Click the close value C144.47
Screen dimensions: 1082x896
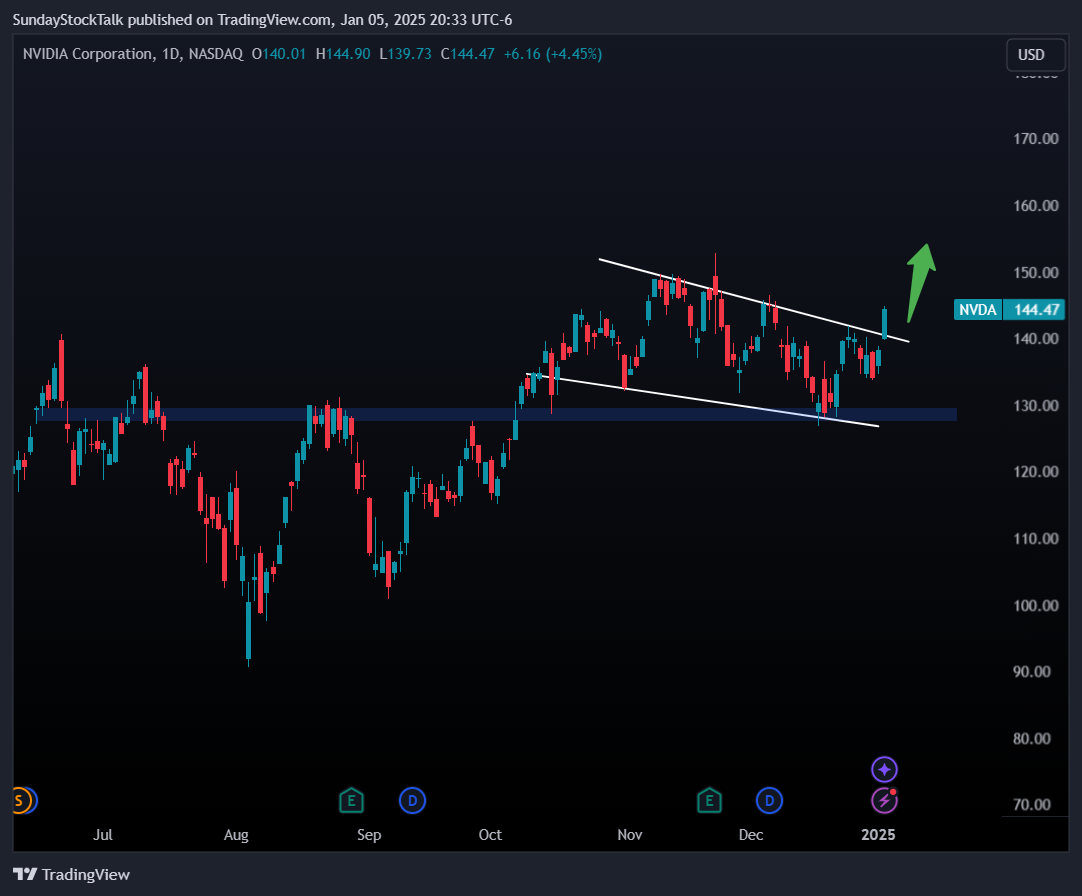click(468, 54)
